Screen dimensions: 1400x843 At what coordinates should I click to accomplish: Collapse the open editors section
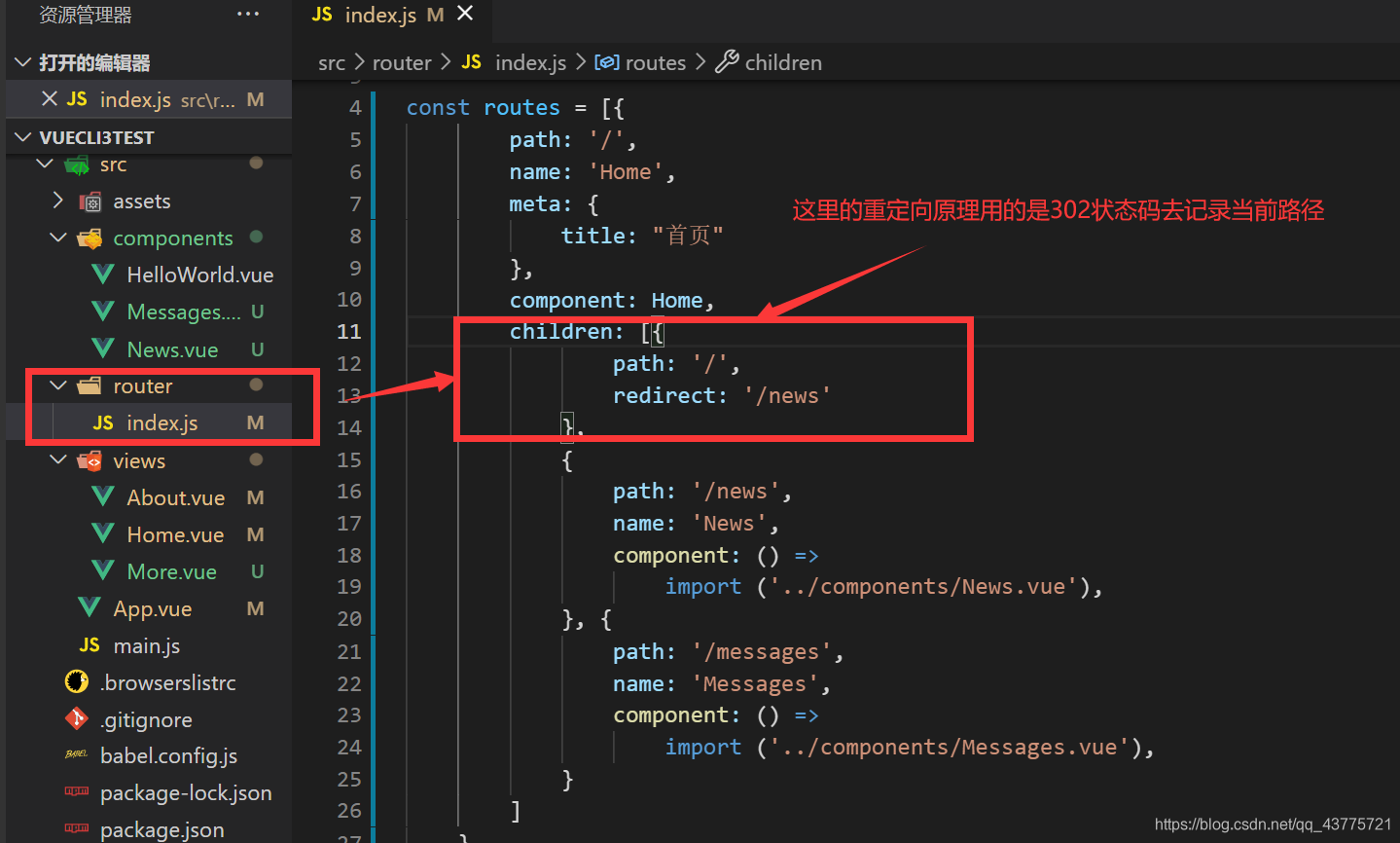pyautogui.click(x=23, y=62)
